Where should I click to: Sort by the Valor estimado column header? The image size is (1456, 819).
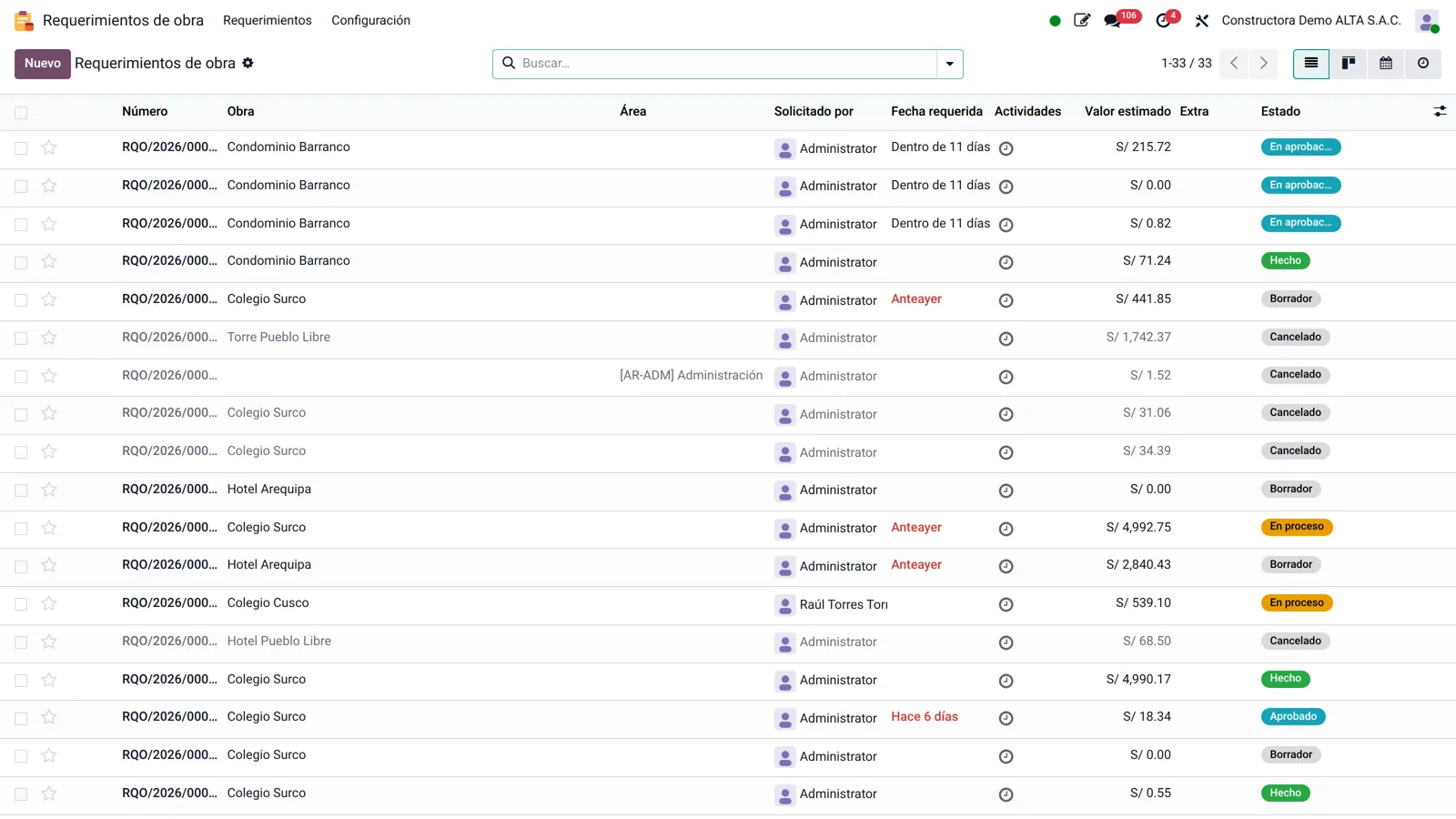coord(1127,111)
